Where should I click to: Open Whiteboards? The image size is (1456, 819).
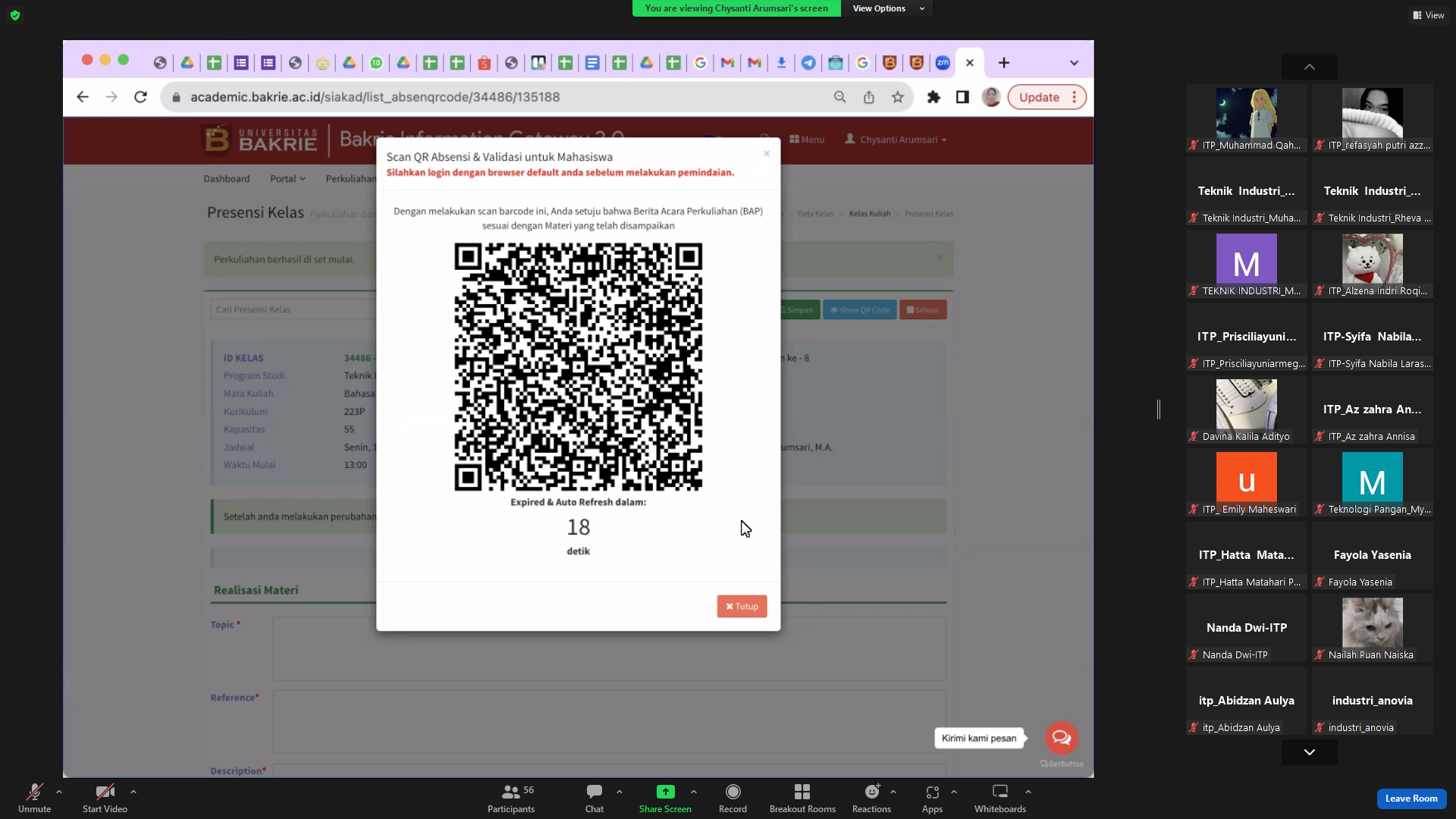pos(1000,798)
